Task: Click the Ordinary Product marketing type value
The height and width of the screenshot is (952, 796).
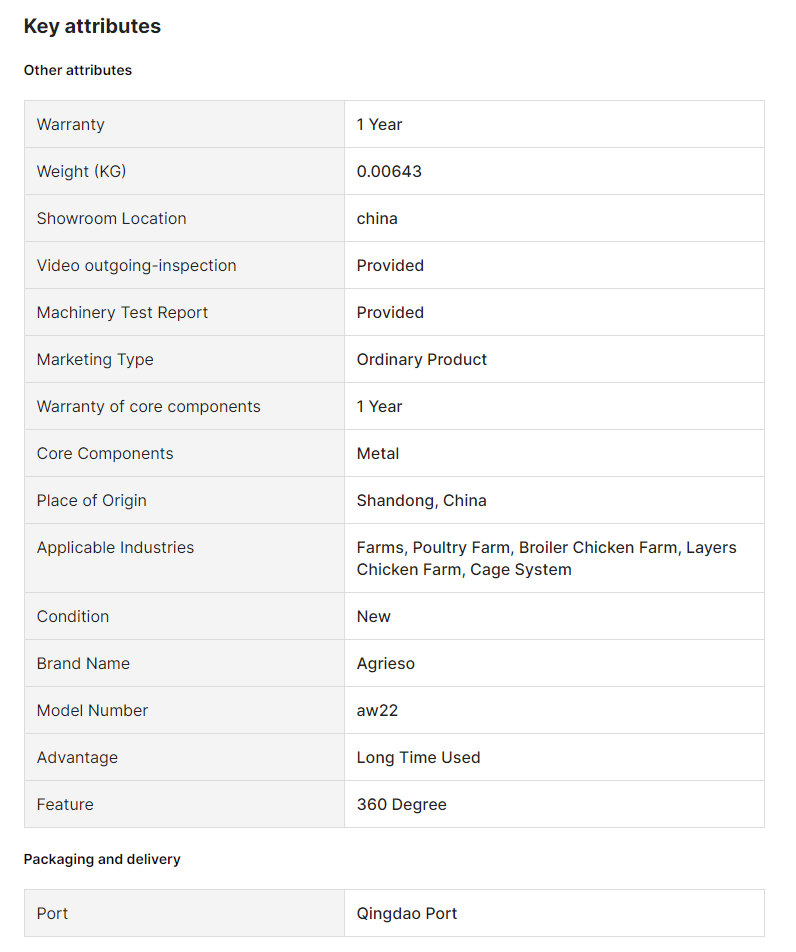Action: pos(421,359)
